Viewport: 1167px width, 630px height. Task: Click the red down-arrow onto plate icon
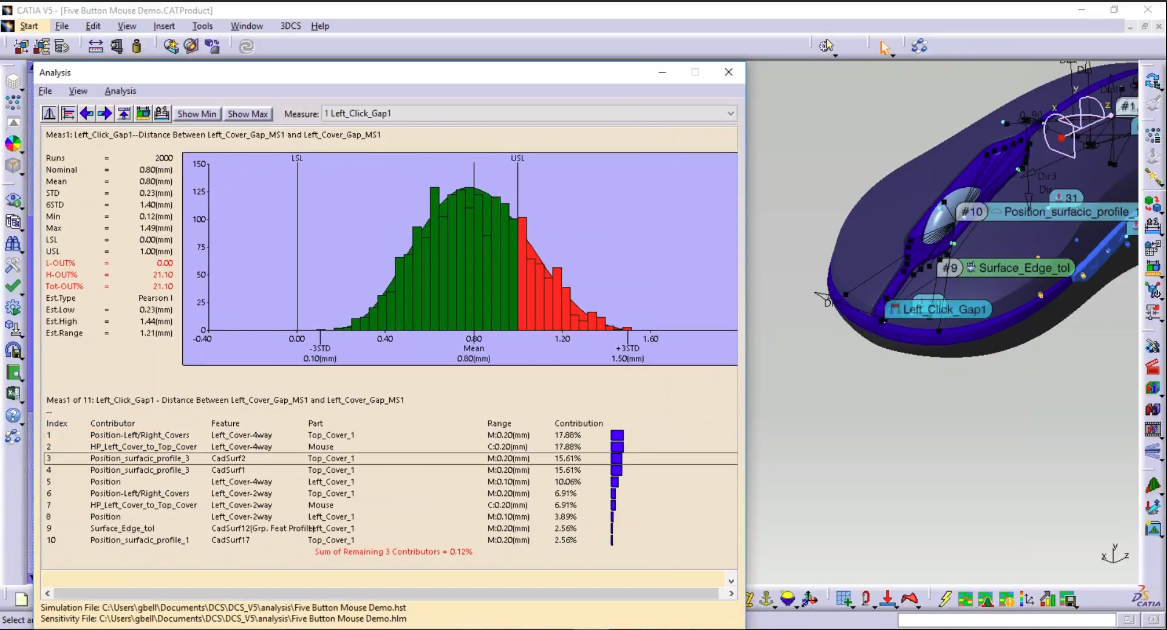coord(887,599)
